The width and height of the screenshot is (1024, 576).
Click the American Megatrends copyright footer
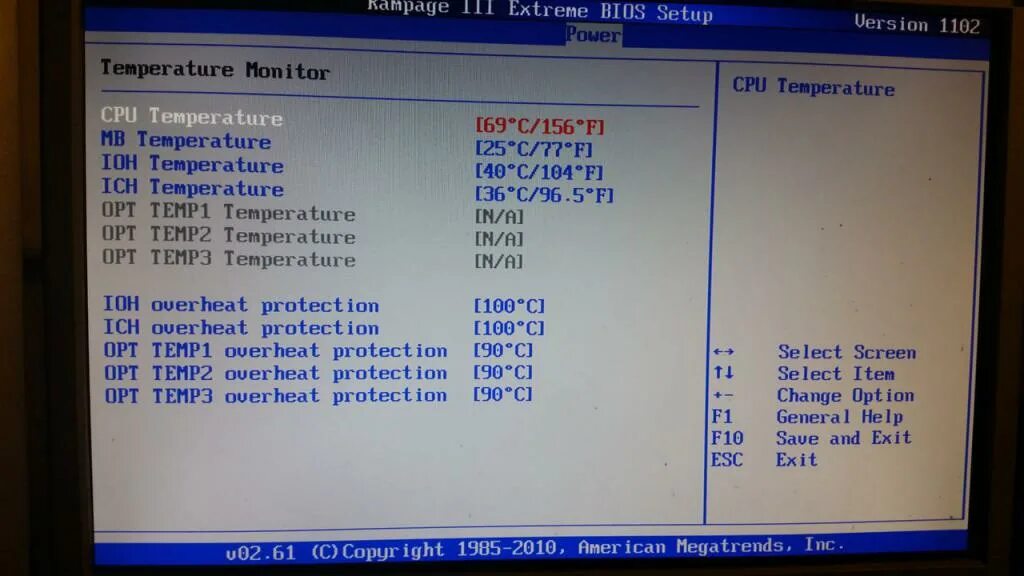click(x=535, y=549)
